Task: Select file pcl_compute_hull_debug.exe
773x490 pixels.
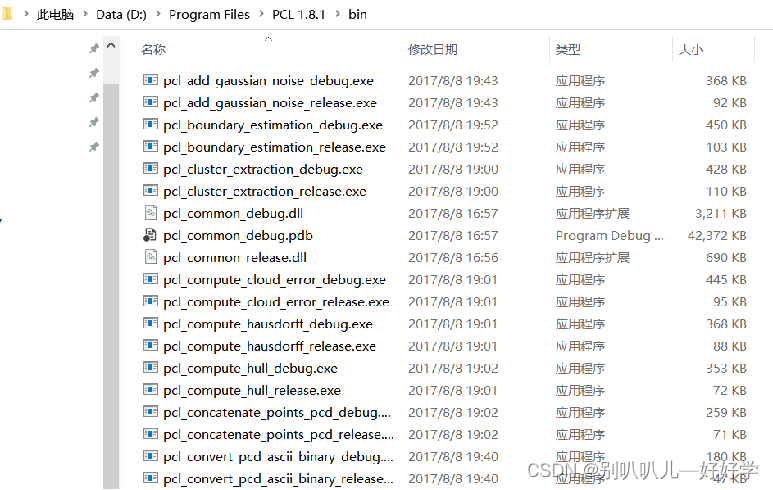Action: [x=250, y=368]
